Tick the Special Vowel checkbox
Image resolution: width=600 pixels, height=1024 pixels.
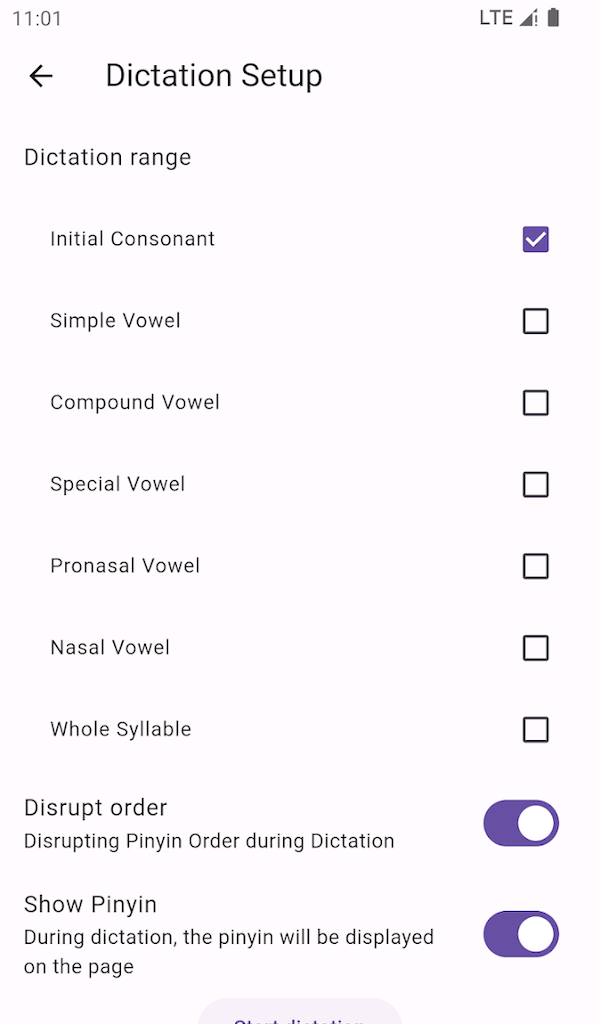536,484
